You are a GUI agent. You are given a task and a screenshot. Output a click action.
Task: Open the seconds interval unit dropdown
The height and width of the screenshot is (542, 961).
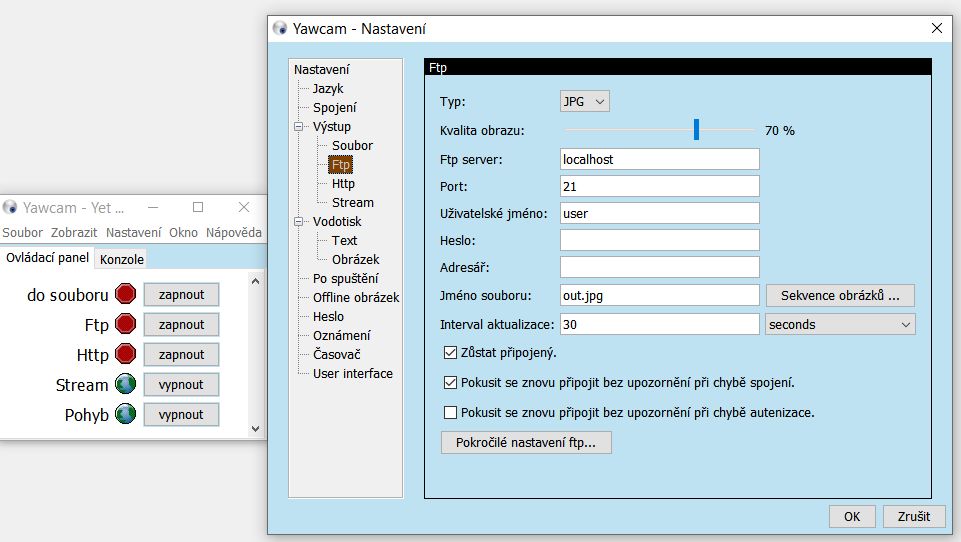pyautogui.click(x=840, y=324)
